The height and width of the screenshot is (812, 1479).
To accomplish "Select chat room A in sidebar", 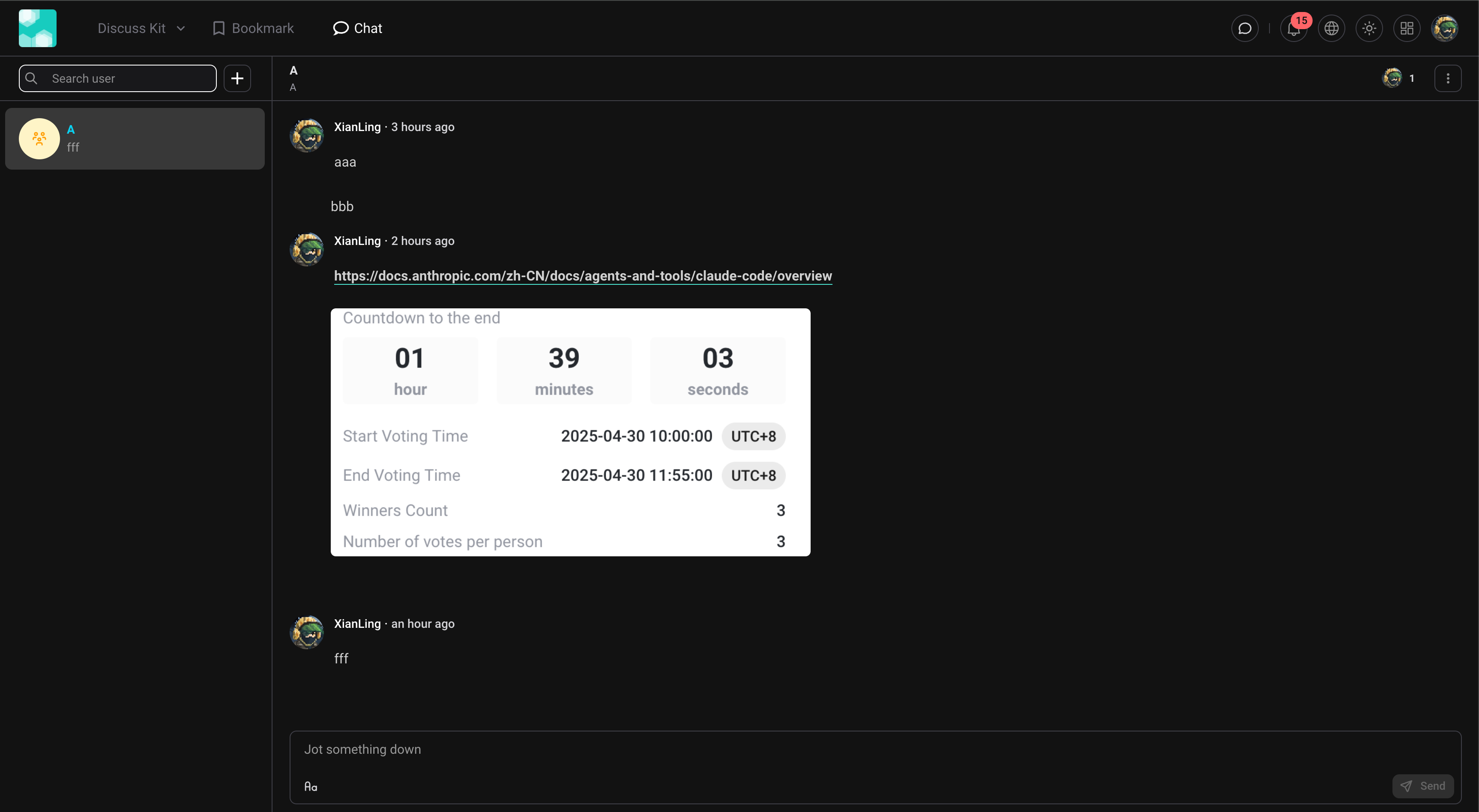I will tap(135, 139).
